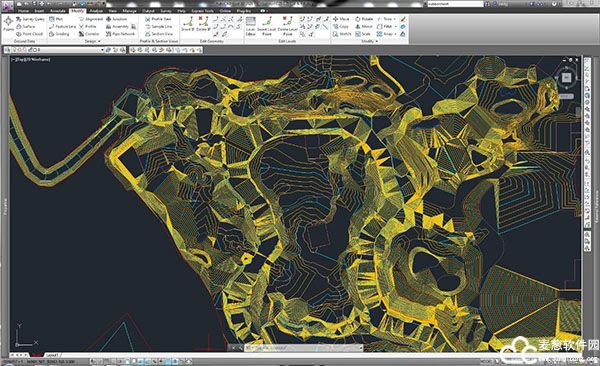The image size is (600, 366).
Task: Select the Alignment tool
Action: pyautogui.click(x=91, y=19)
